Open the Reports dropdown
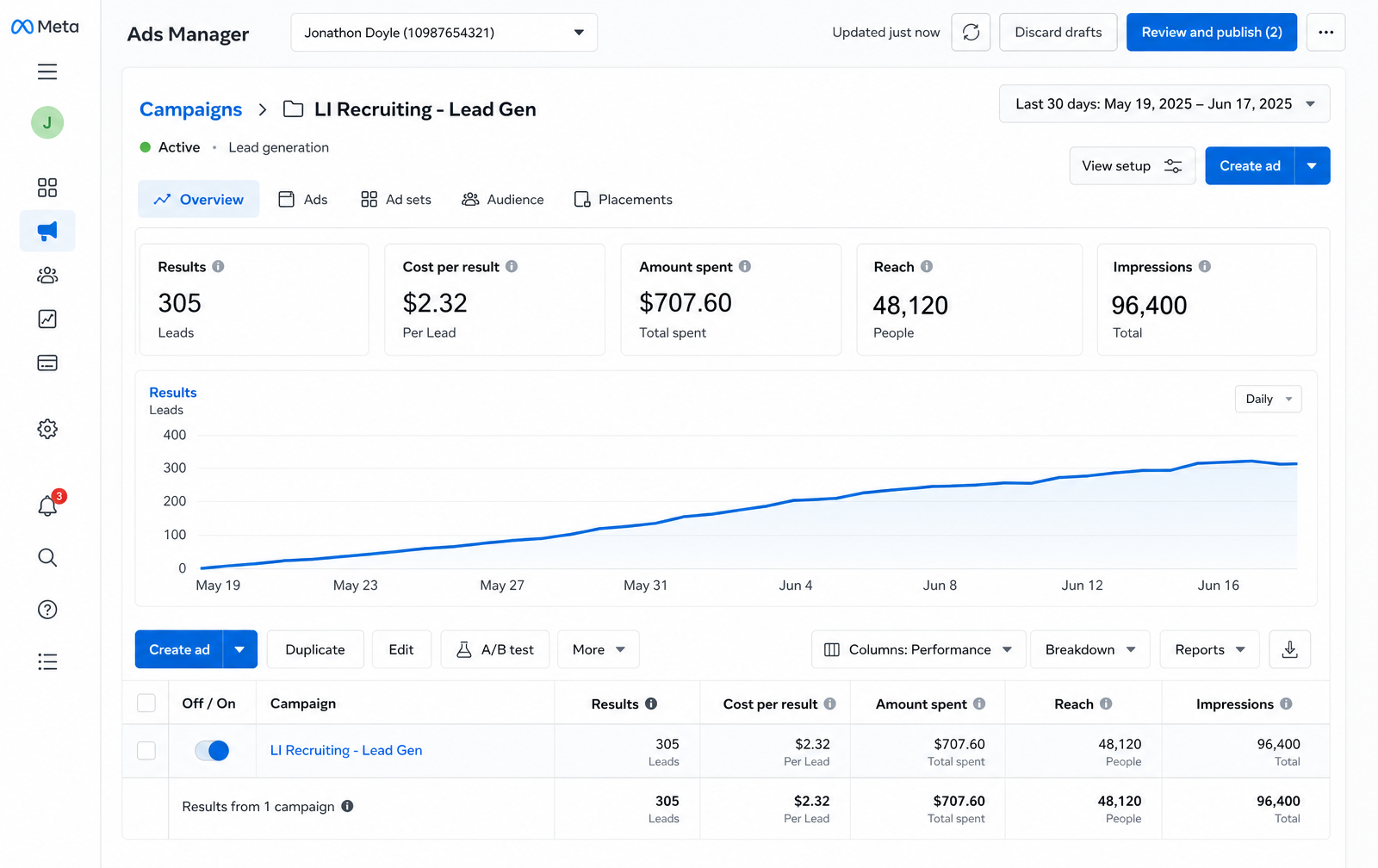 (x=1209, y=649)
